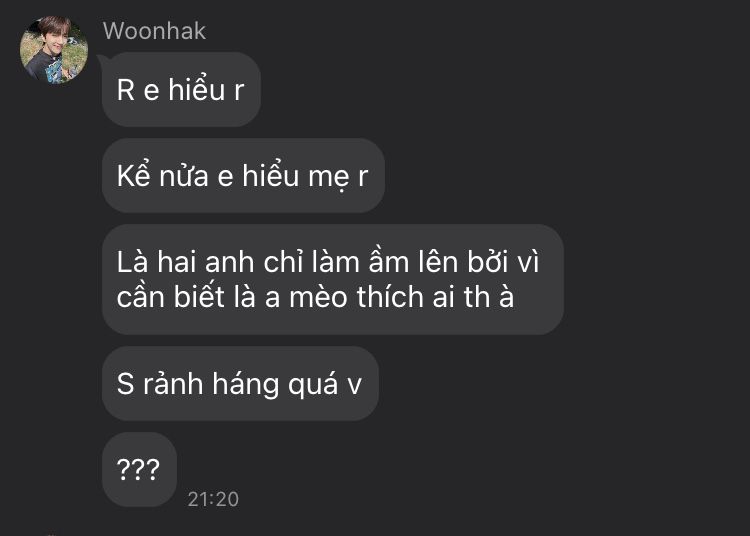Select the message "S rảnh háng quá v"
Viewport: 750px width, 536px height.
click(x=240, y=383)
